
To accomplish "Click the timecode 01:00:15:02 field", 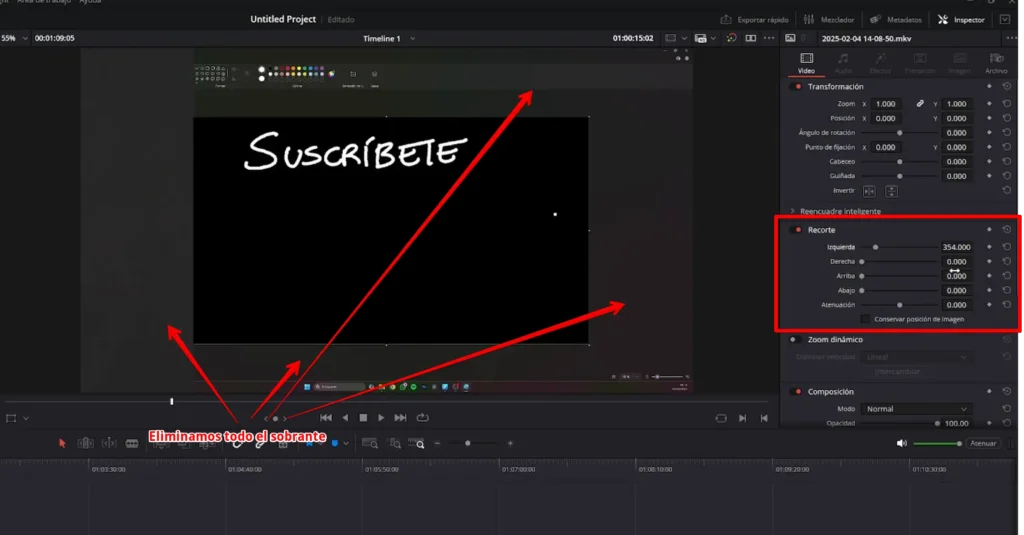I will coord(633,39).
